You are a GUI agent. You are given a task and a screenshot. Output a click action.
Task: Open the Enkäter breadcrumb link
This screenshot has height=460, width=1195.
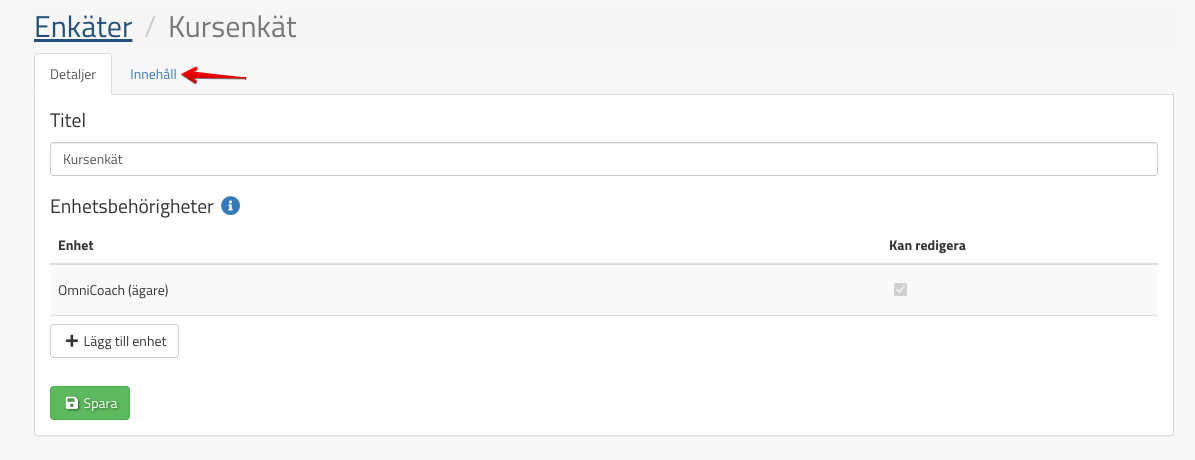83,26
